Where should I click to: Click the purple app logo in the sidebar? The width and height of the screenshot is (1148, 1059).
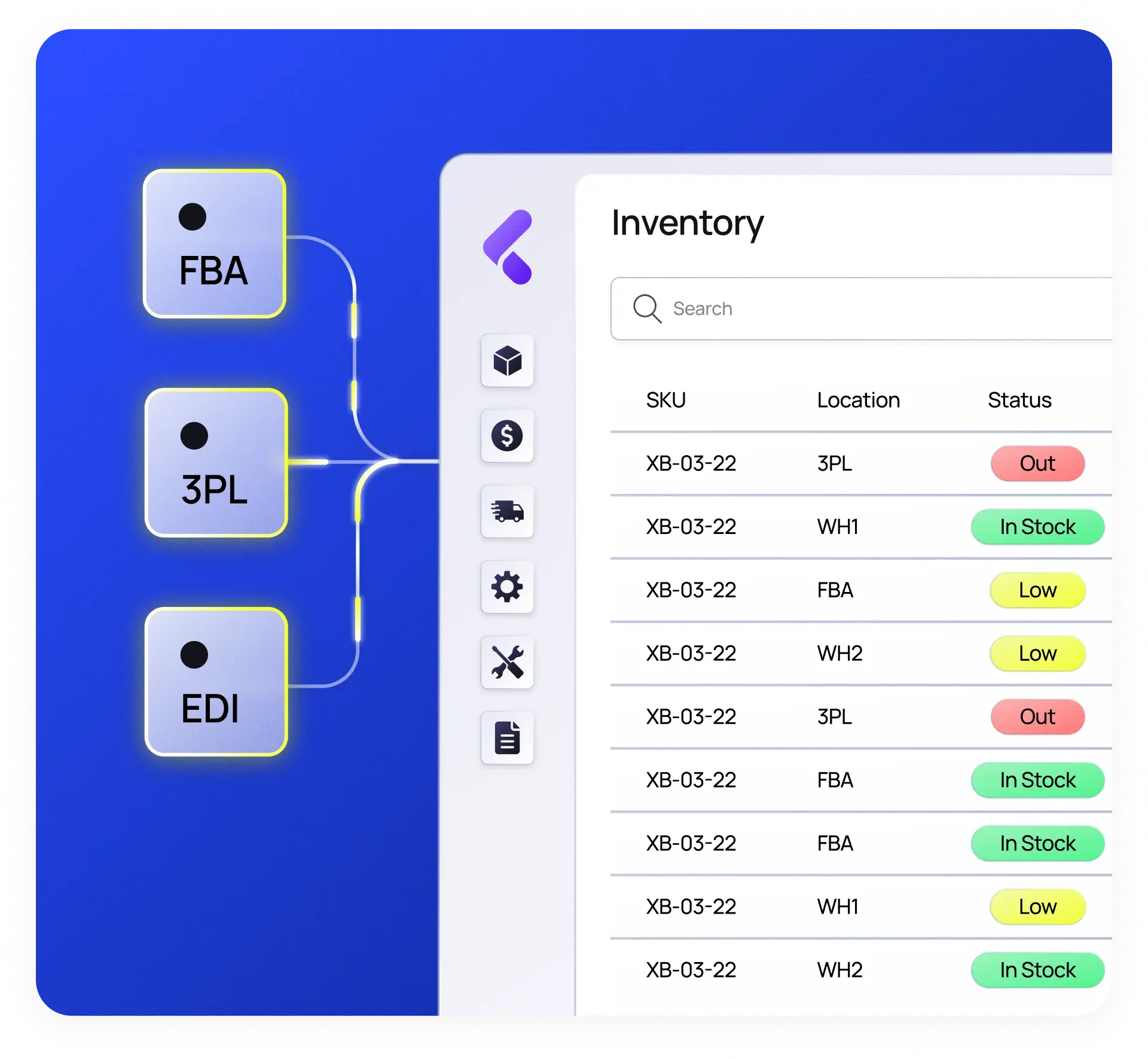click(508, 247)
